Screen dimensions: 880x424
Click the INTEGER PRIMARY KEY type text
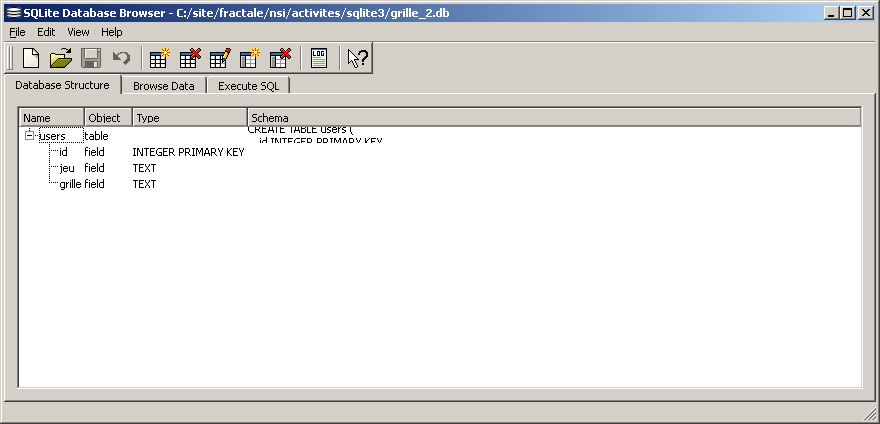[x=188, y=152]
